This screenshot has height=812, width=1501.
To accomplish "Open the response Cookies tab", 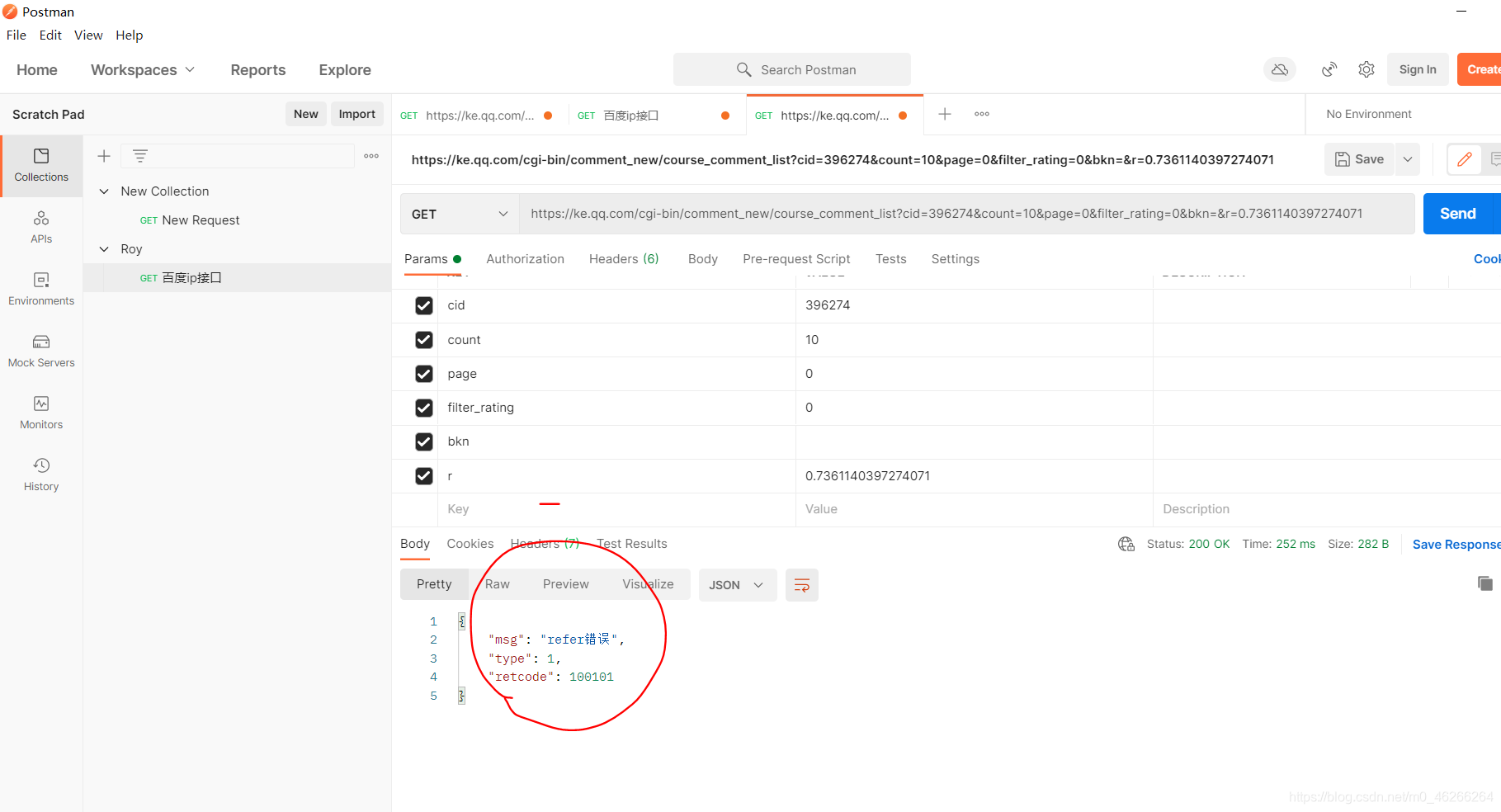I will tap(470, 544).
